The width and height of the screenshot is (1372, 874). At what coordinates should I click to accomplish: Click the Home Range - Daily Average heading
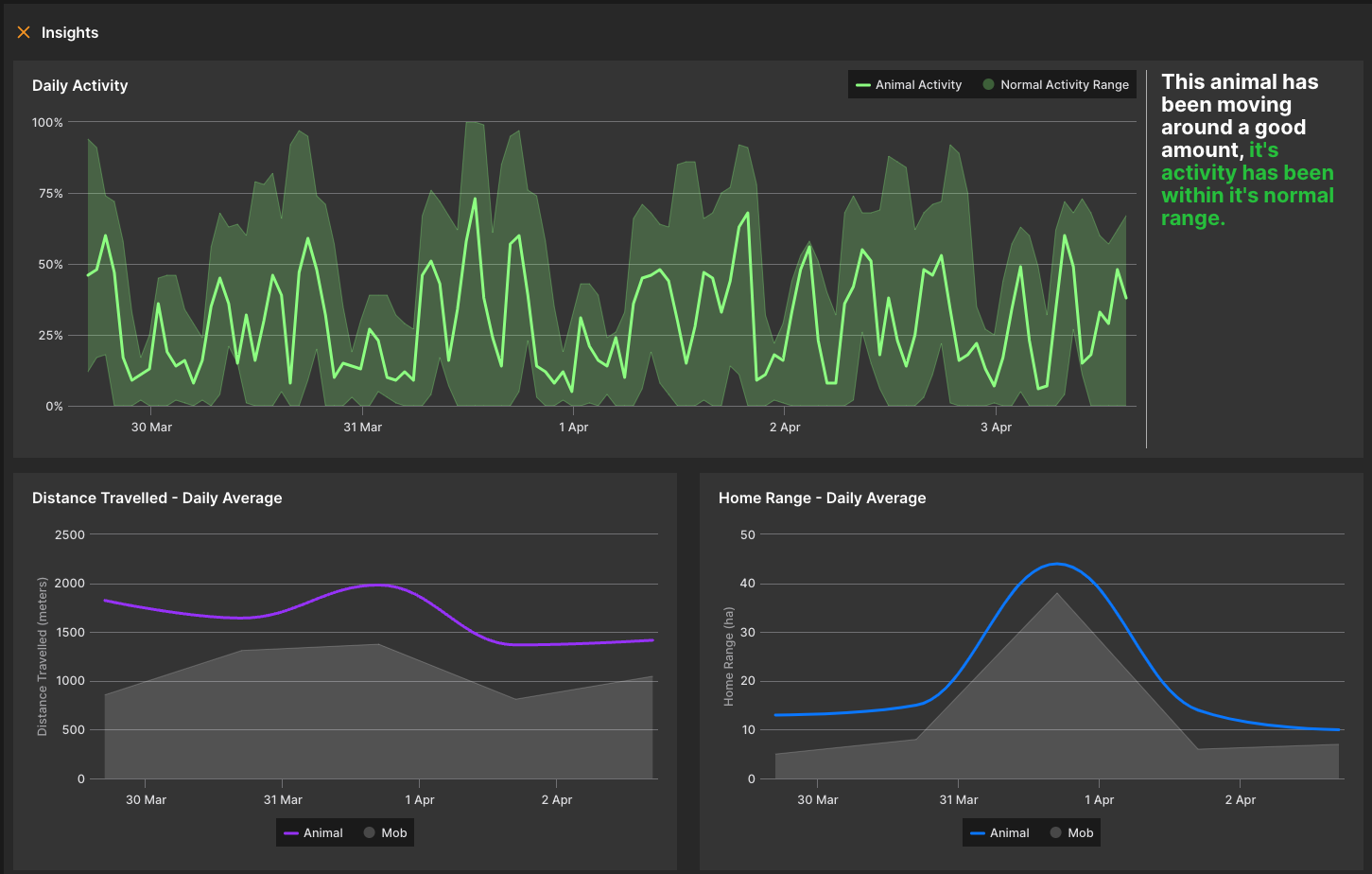coord(822,498)
